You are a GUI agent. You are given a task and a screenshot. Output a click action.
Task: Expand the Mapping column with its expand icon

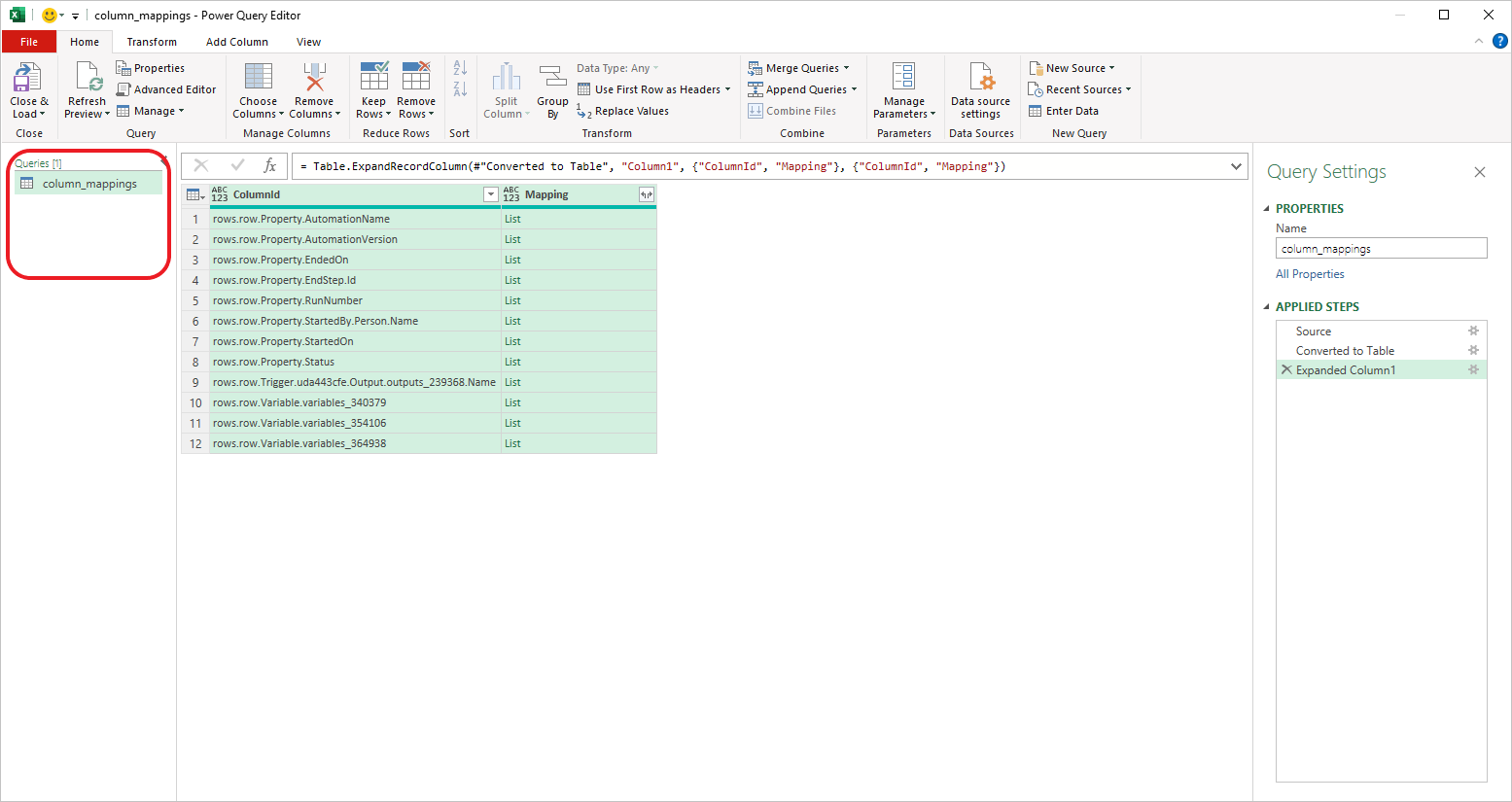647,194
